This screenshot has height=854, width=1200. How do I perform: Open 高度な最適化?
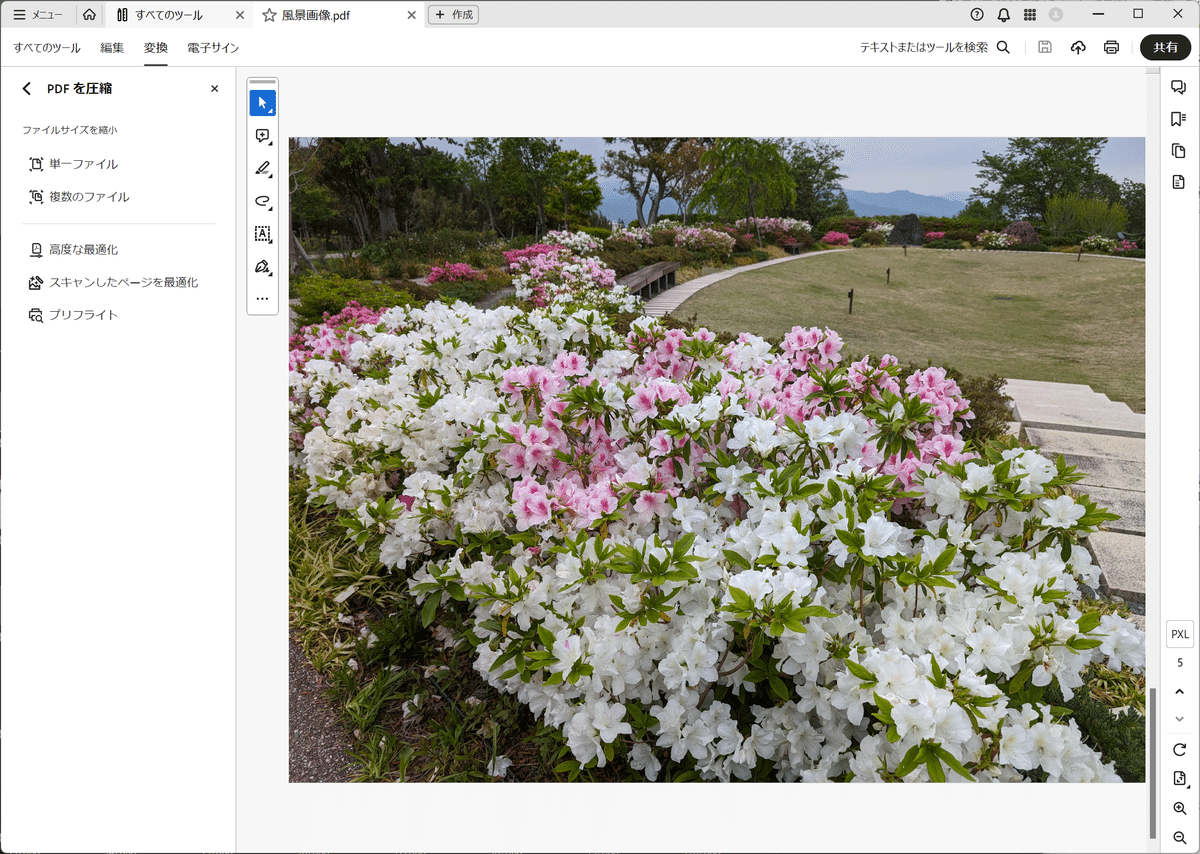(x=73, y=249)
